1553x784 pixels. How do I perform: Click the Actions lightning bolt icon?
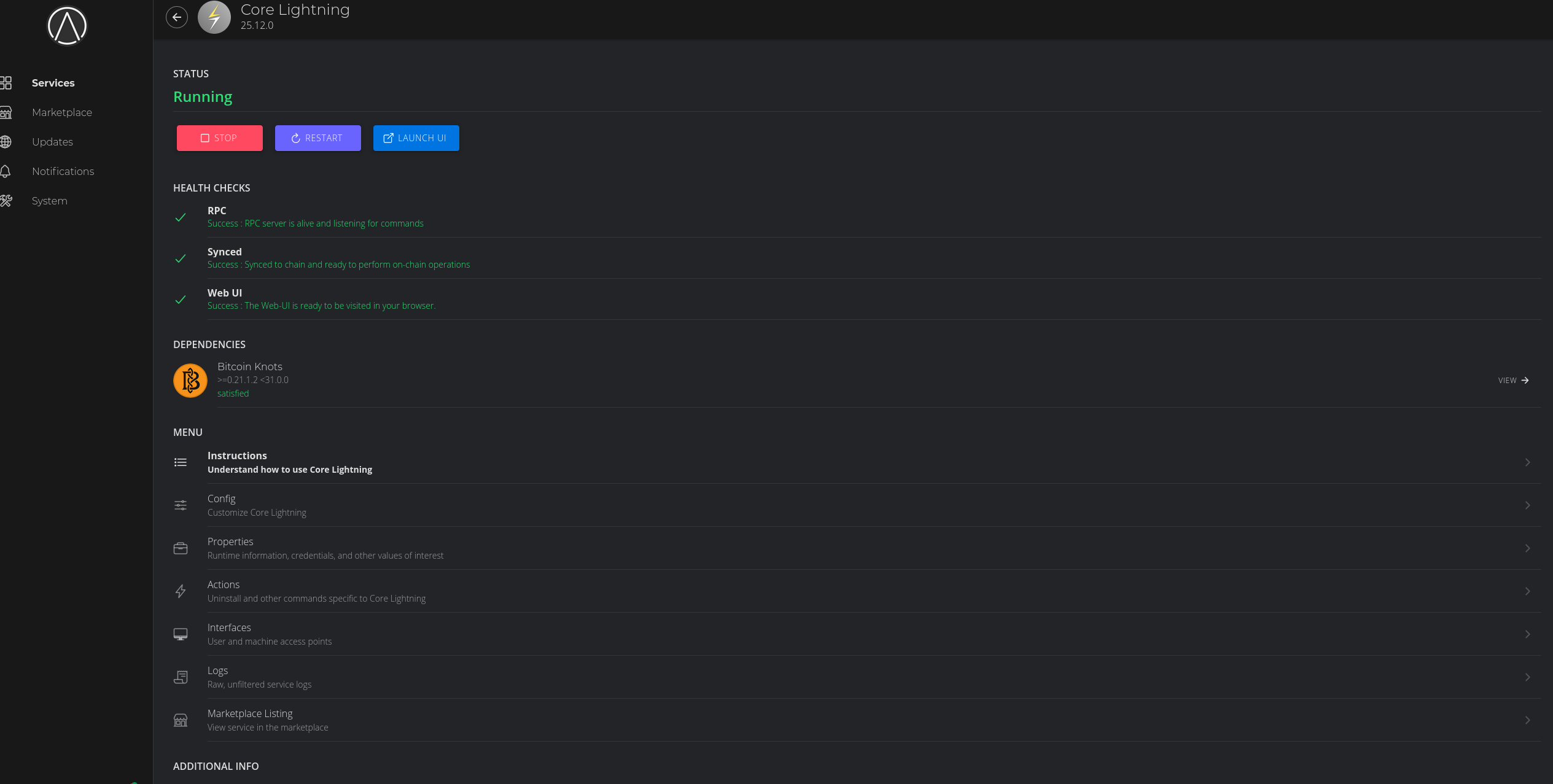[181, 591]
